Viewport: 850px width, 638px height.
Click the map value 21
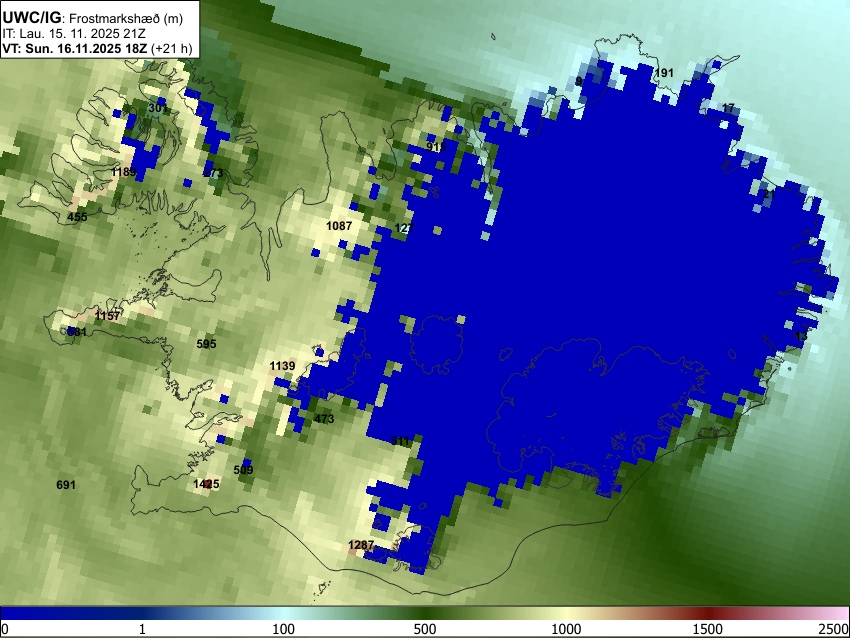point(769,194)
